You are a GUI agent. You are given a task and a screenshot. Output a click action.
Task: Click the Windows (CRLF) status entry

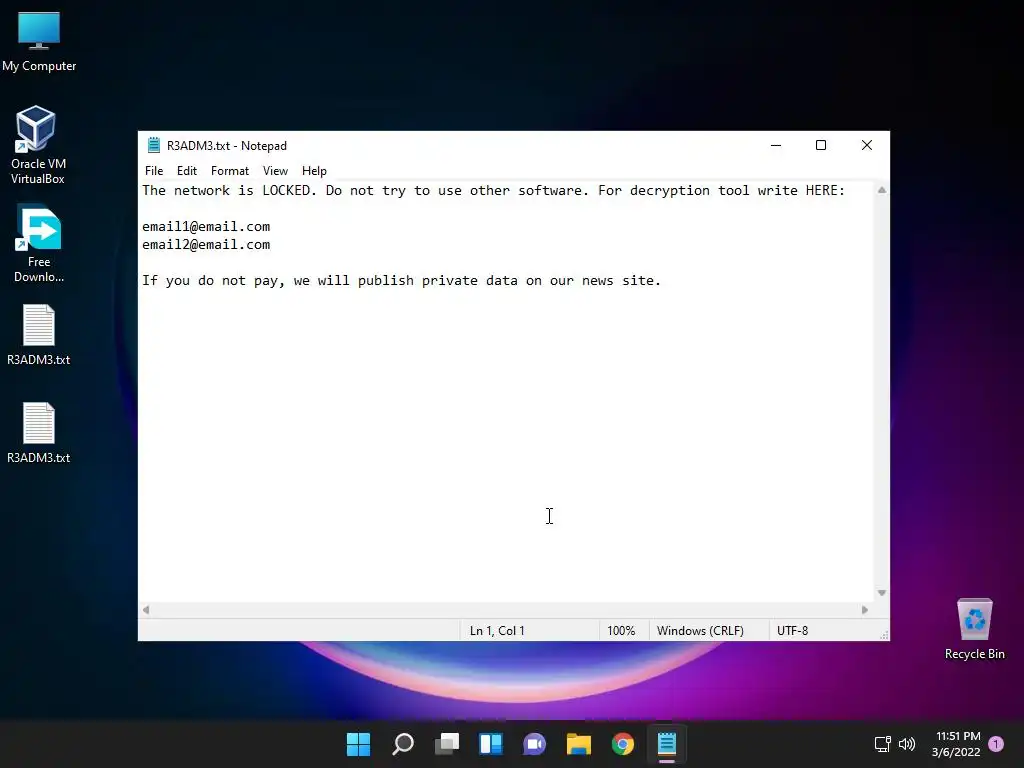coord(700,631)
